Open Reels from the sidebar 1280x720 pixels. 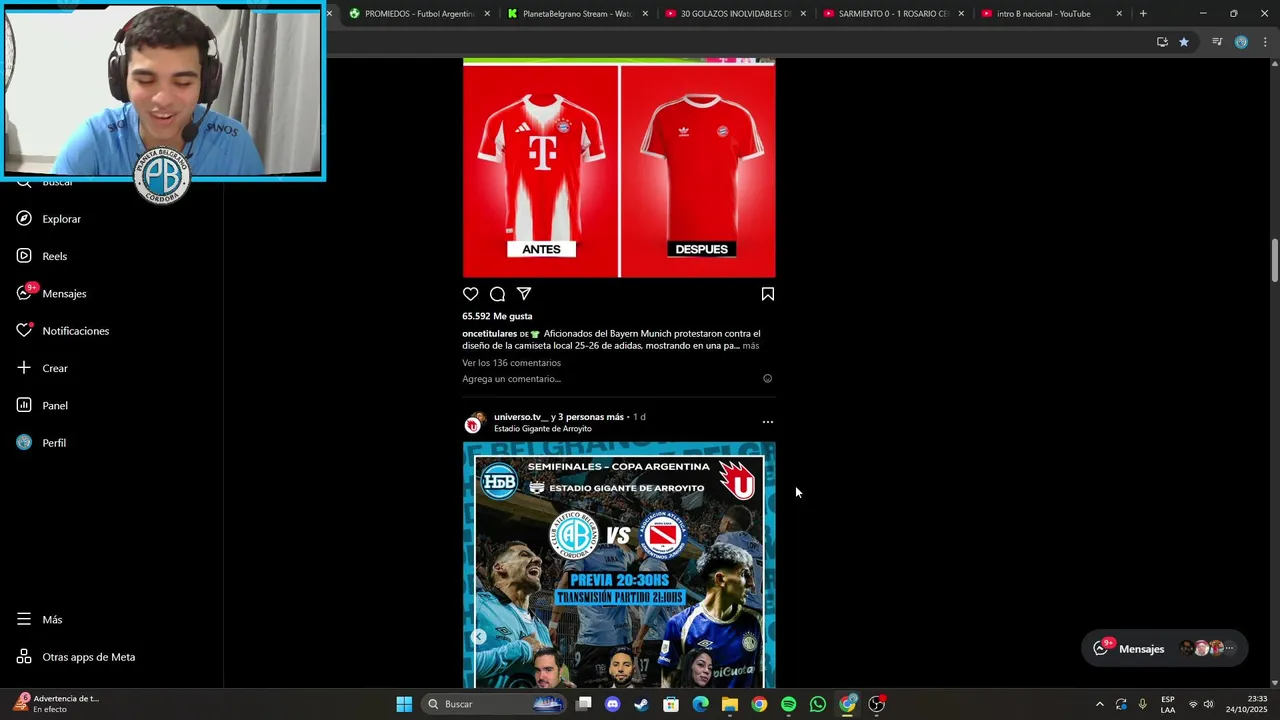coord(41,256)
